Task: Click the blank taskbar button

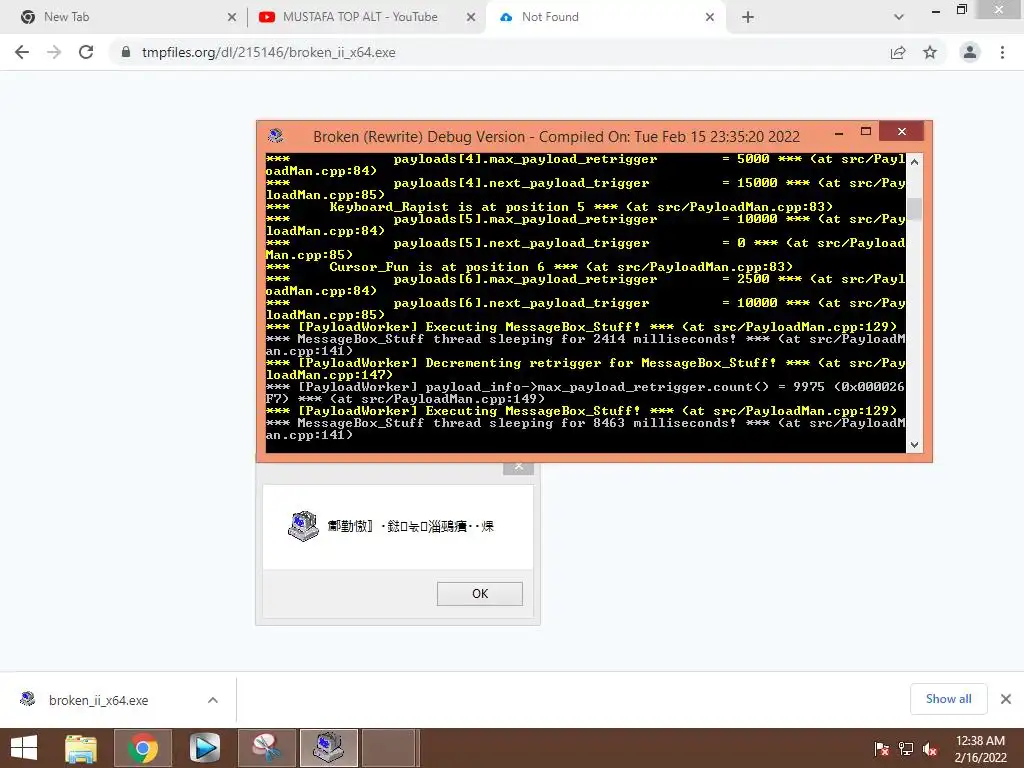Action: [389, 748]
